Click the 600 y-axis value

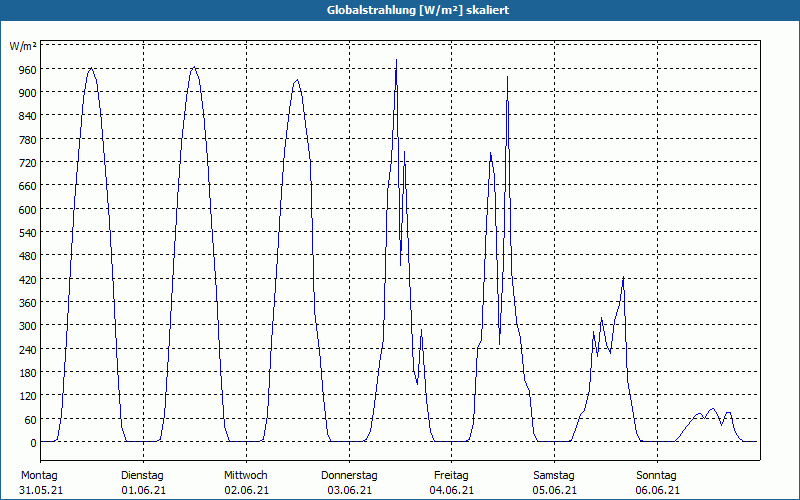(28, 209)
